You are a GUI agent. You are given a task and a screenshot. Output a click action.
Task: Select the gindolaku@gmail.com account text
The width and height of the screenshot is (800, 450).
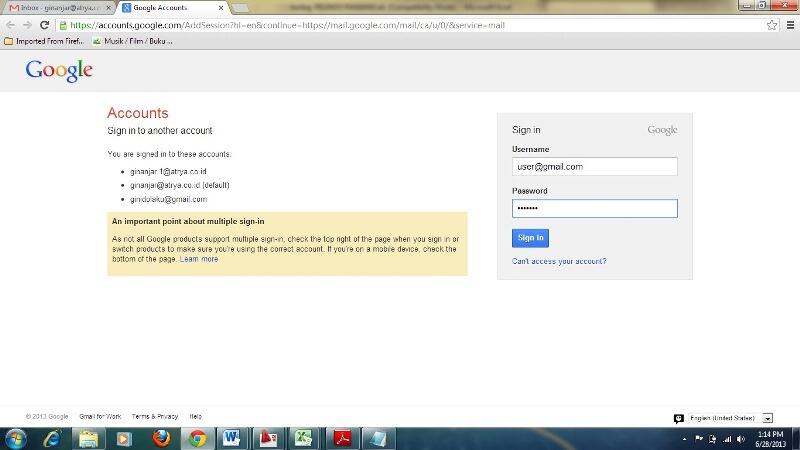point(168,199)
